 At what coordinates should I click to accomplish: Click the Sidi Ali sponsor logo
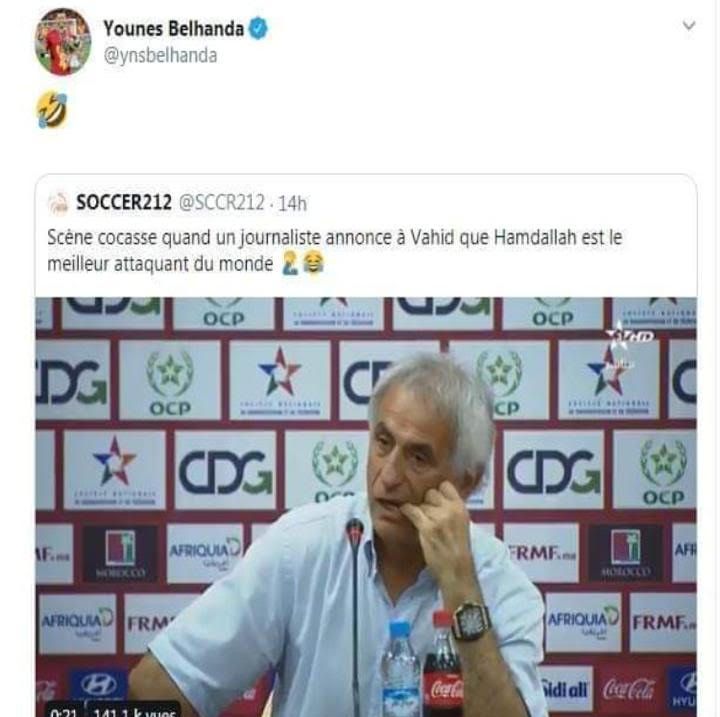click(564, 689)
